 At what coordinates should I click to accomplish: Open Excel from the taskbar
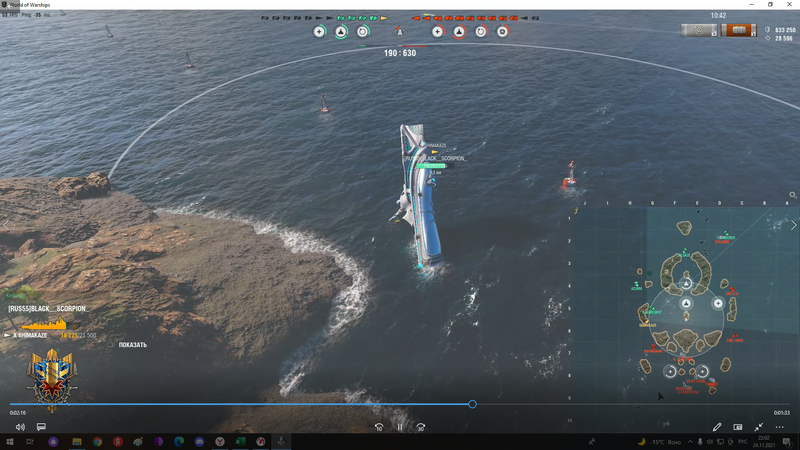pyautogui.click(x=240, y=441)
